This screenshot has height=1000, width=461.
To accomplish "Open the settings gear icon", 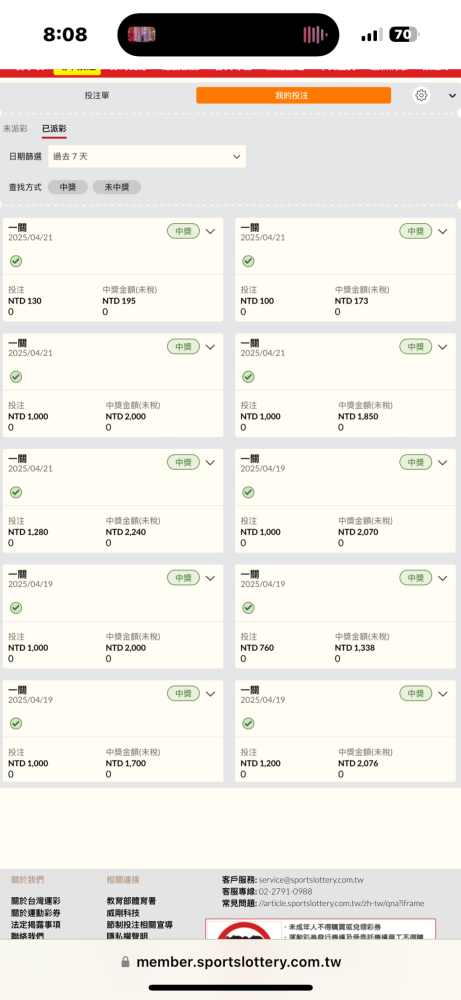I will [x=421, y=96].
